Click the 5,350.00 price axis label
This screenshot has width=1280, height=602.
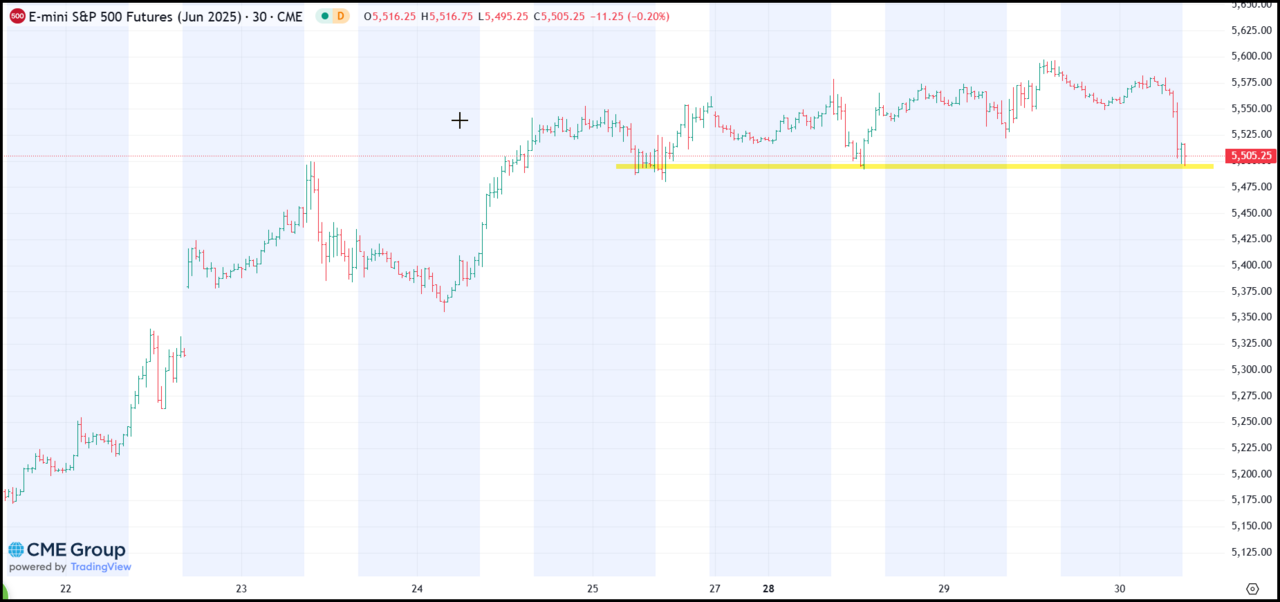[1252, 317]
